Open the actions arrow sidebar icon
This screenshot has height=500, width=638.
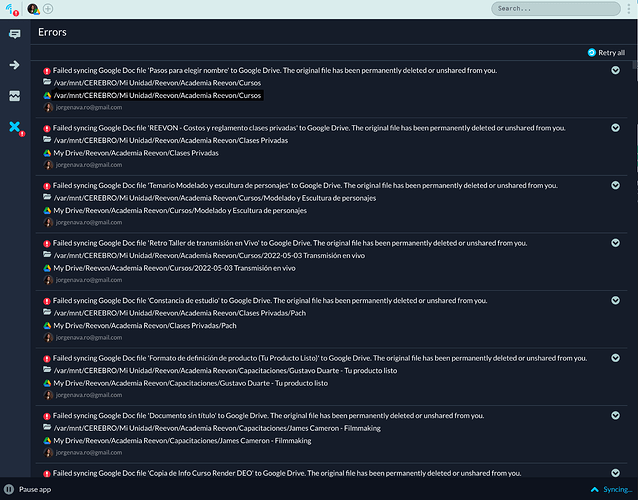tap(15, 65)
